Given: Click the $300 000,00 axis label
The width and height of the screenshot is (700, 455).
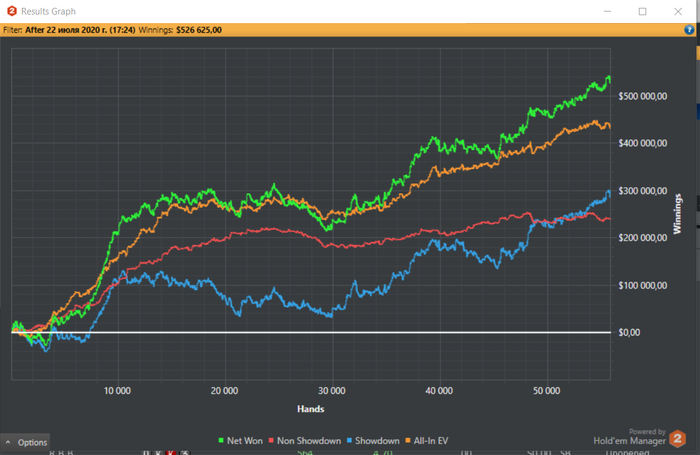Looking at the screenshot, I should (x=643, y=191).
